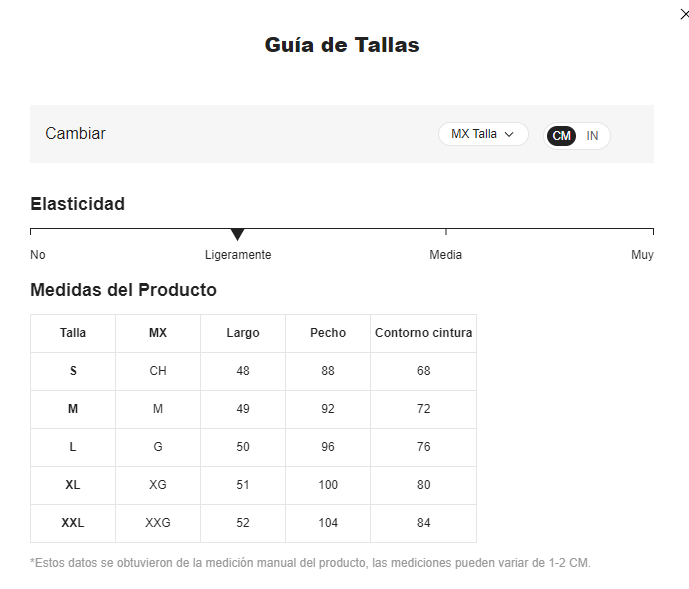Select the MX column header

click(x=158, y=333)
